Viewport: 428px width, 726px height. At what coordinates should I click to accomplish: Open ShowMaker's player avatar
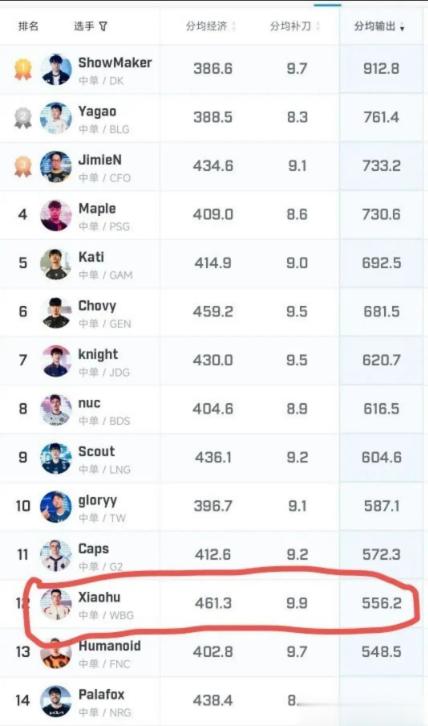pos(56,69)
